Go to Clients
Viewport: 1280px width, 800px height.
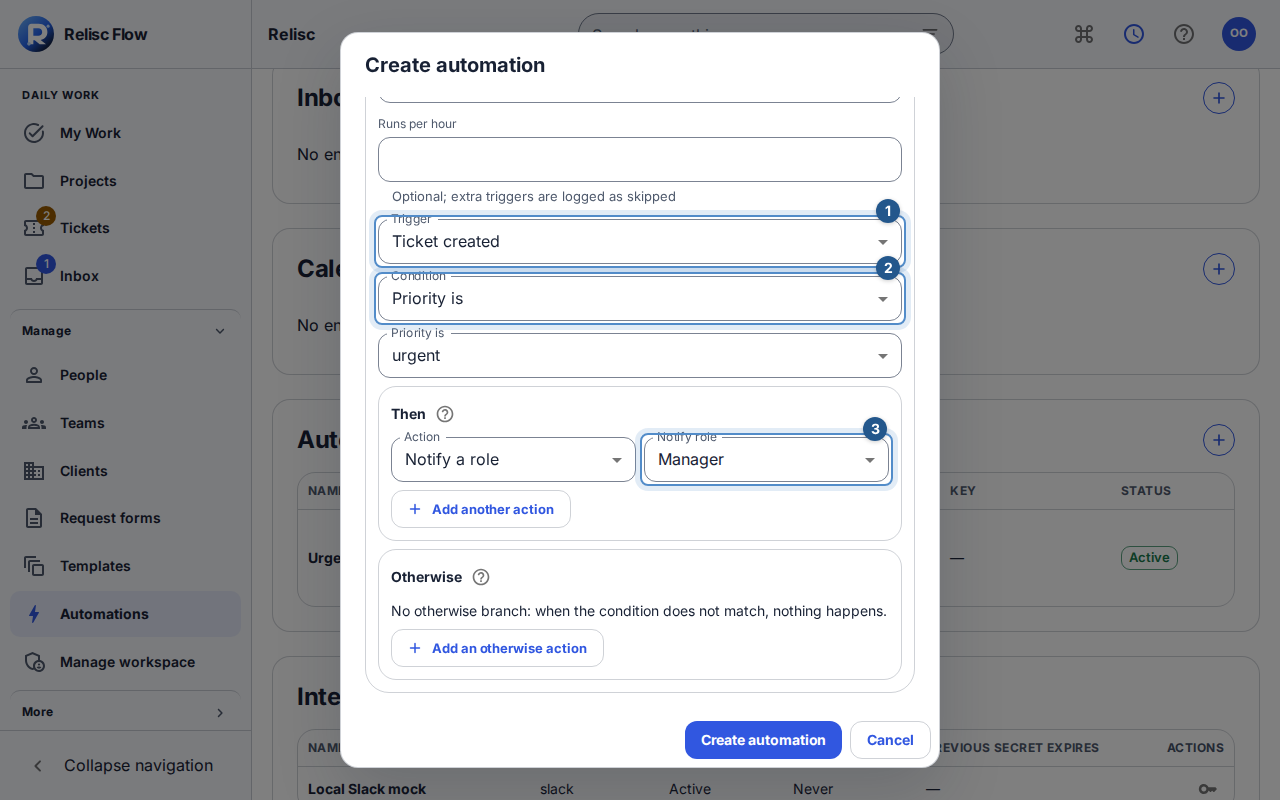(125, 471)
